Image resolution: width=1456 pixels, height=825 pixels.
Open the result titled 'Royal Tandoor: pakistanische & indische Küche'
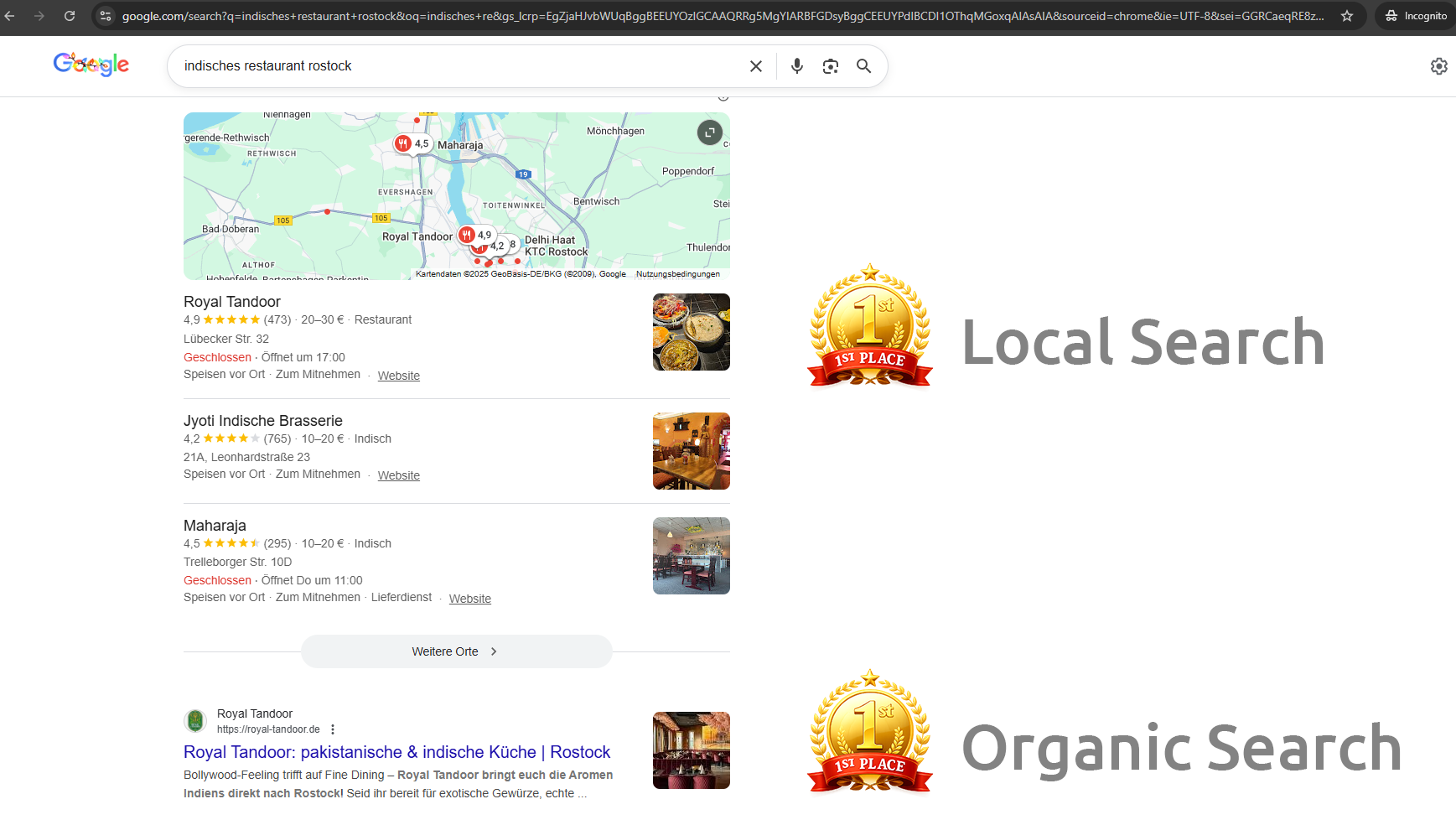(x=396, y=752)
